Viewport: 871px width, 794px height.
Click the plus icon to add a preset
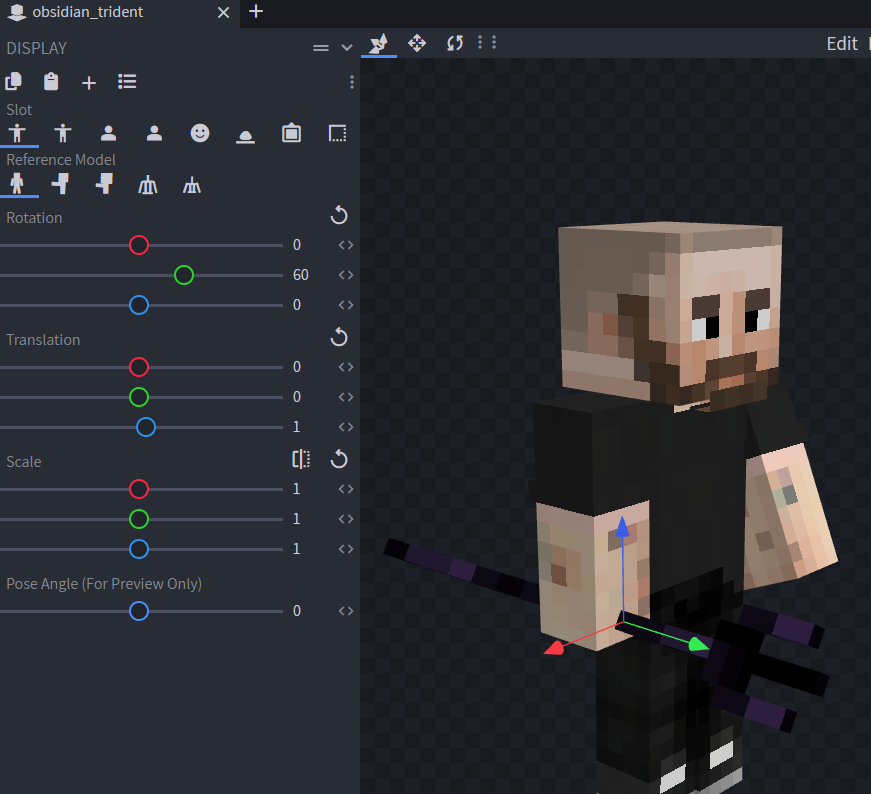(x=89, y=83)
